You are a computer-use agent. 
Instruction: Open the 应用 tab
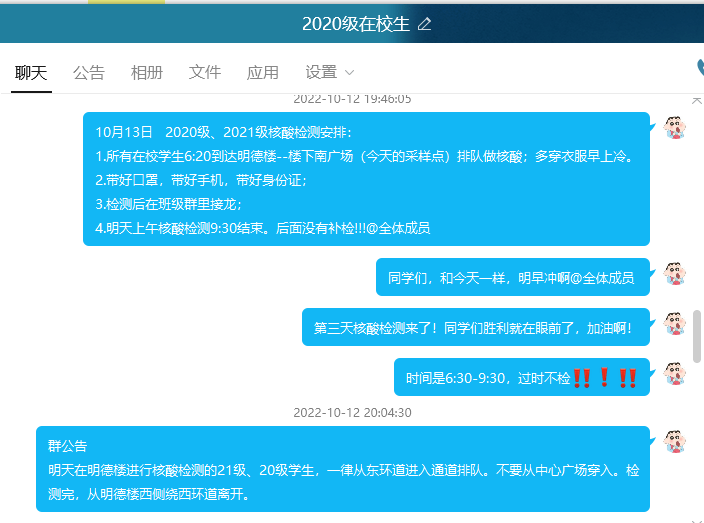click(263, 72)
